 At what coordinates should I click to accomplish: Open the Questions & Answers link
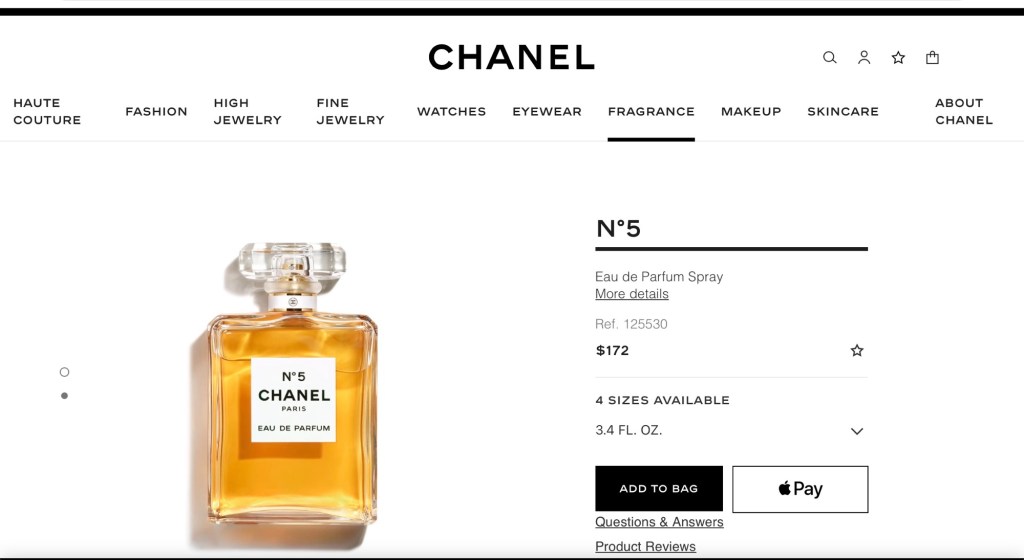659,522
